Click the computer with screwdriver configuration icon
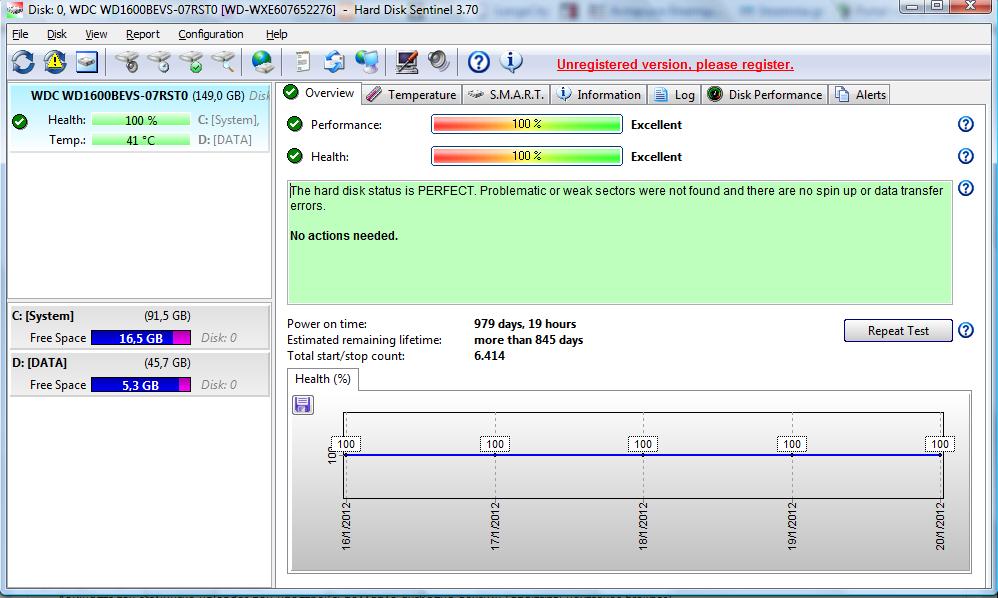Viewport: 998px width, 598px height. point(407,62)
